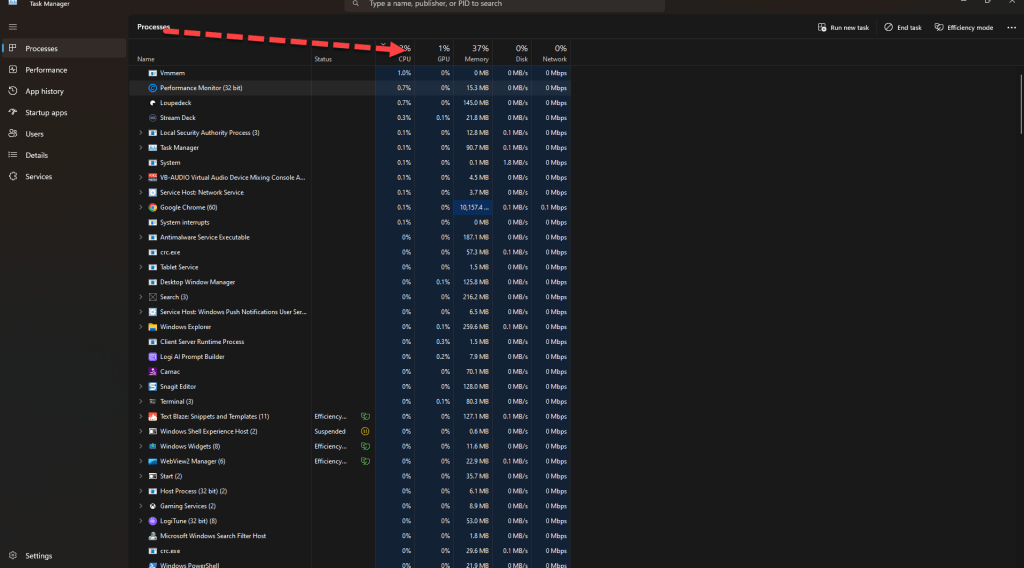Expand Windows Explorer process group
The image size is (1024, 568).
click(140, 327)
